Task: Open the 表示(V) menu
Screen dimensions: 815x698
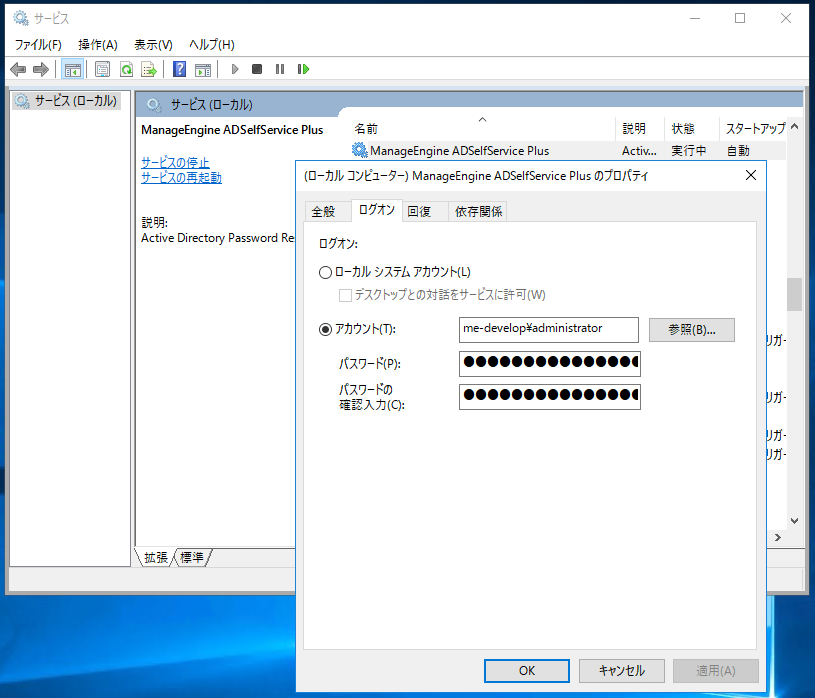Action: coord(153,45)
